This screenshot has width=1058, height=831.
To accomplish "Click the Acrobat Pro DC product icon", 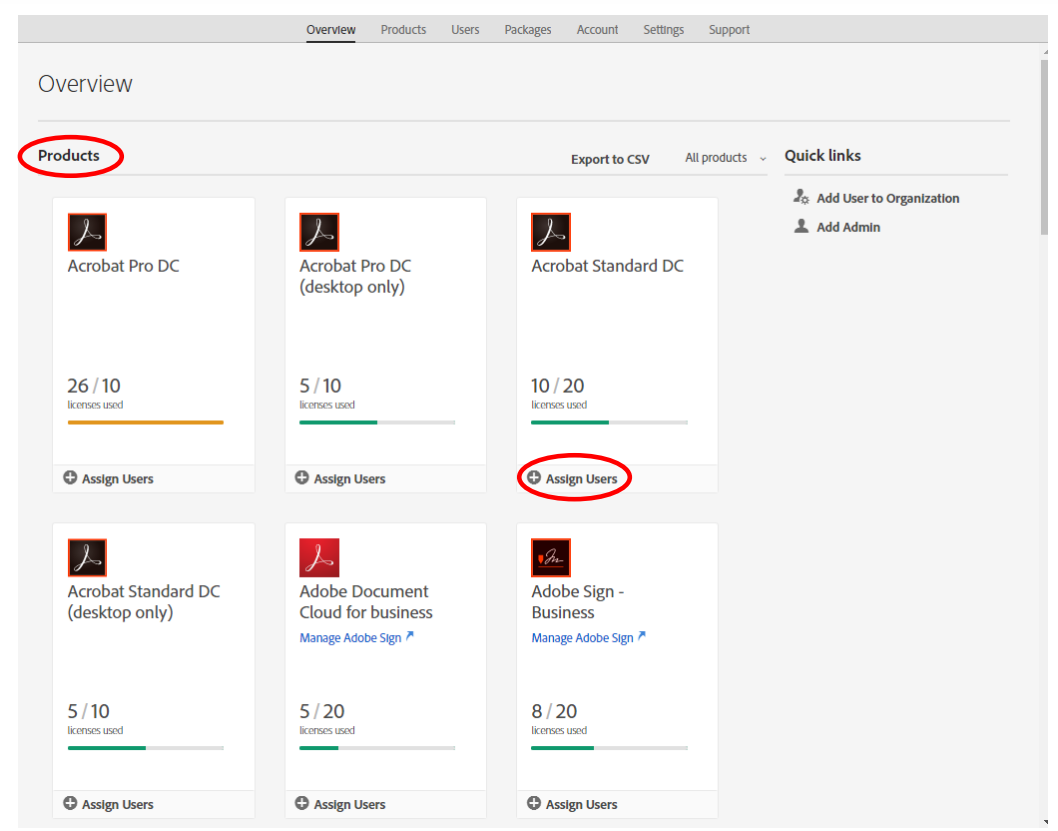I will tap(87, 232).
